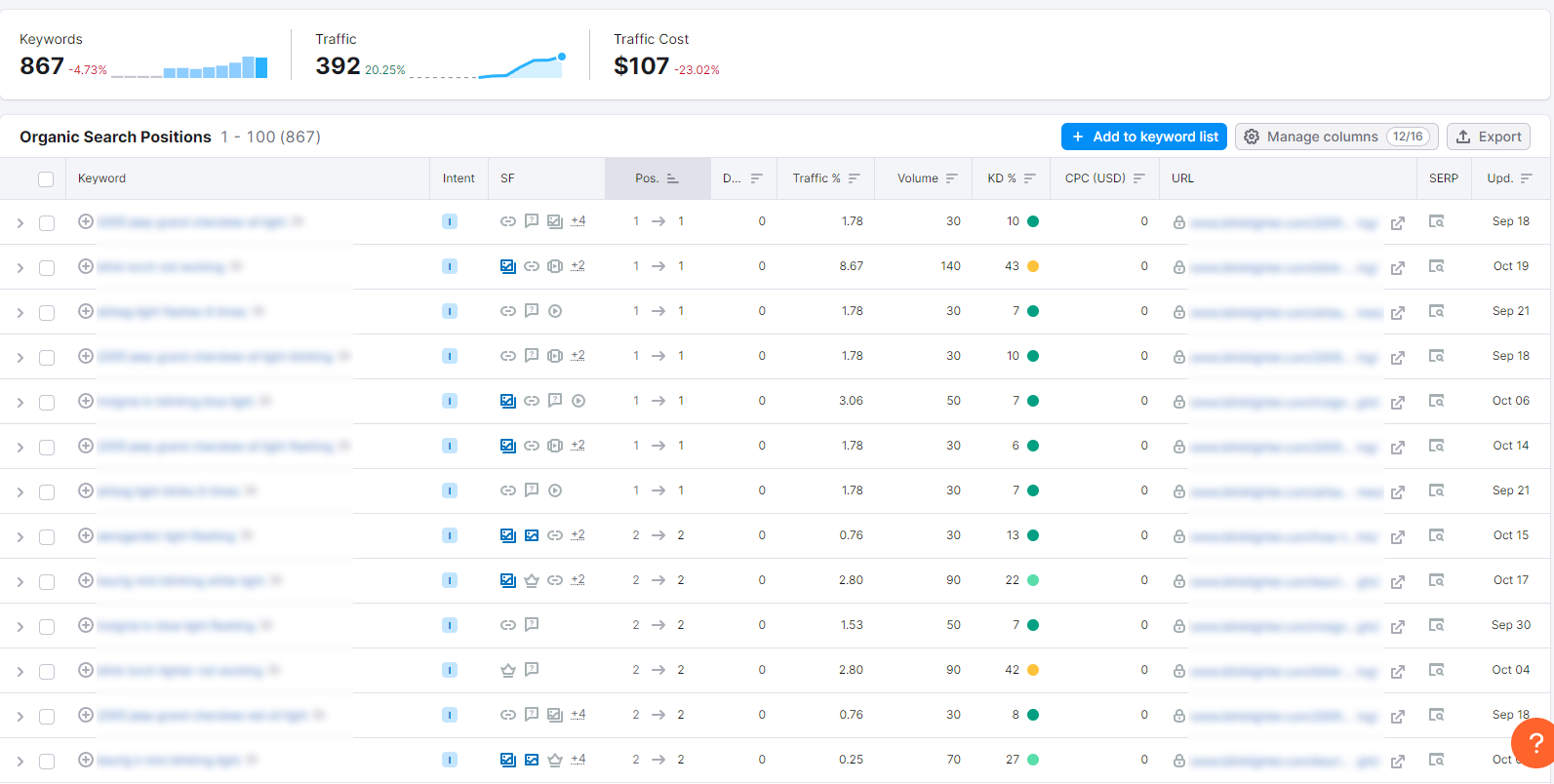
Task: View SERP for the Oct 14 row
Action: point(1436,446)
